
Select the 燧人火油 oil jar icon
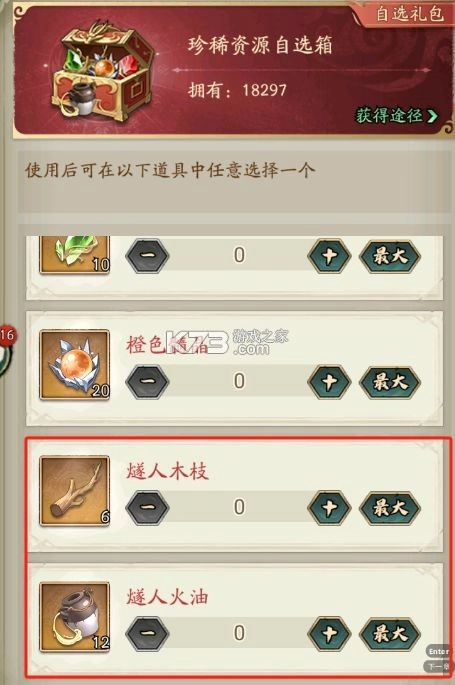click(x=75, y=617)
